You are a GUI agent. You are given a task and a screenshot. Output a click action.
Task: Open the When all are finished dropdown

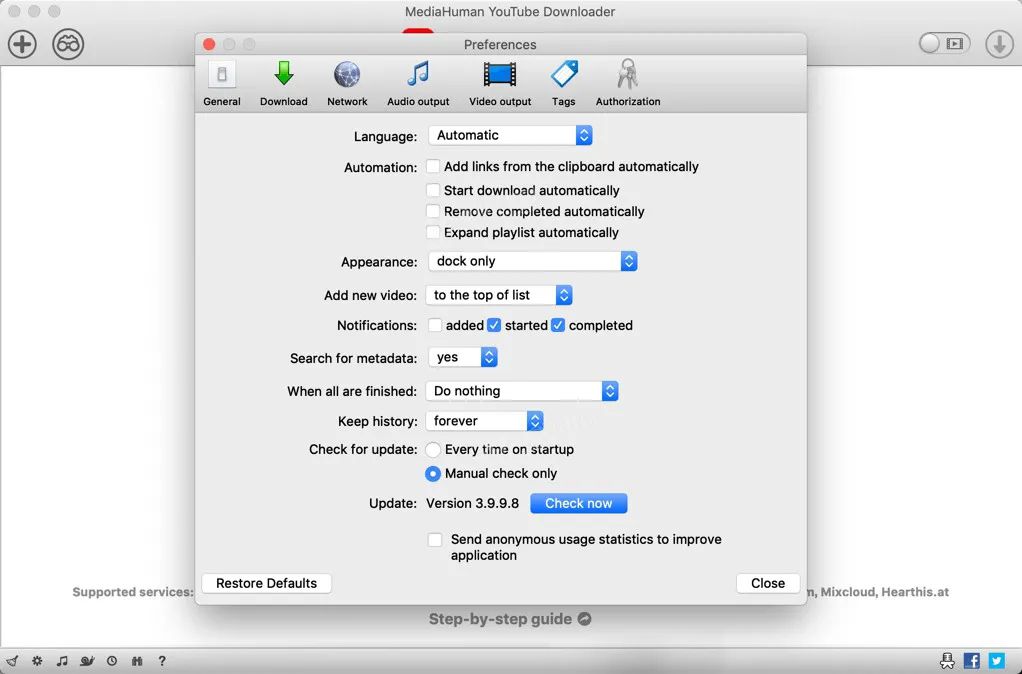coord(522,391)
